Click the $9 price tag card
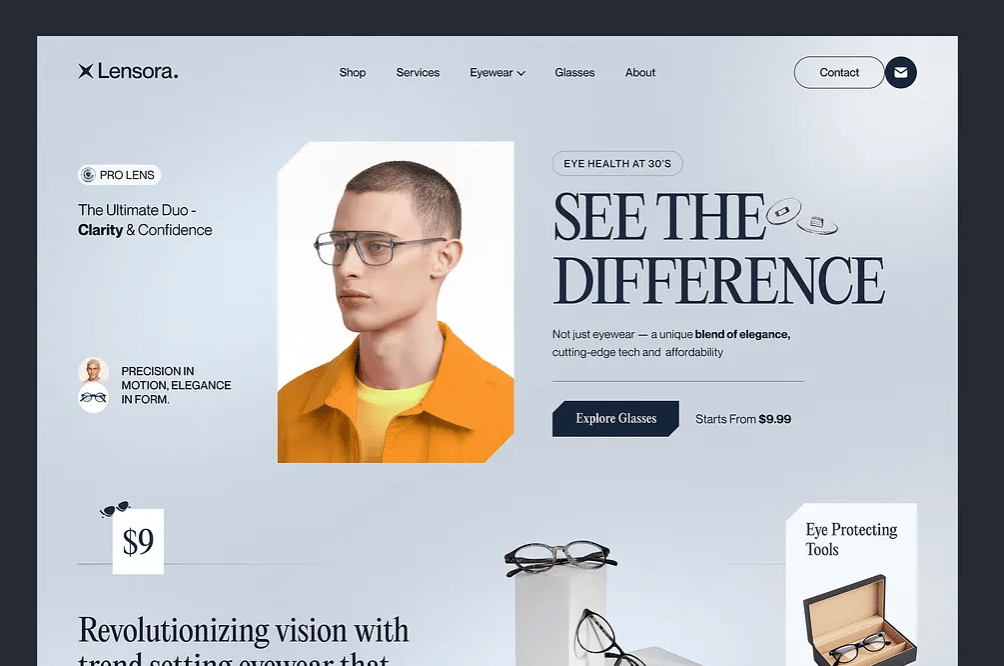 click(138, 541)
